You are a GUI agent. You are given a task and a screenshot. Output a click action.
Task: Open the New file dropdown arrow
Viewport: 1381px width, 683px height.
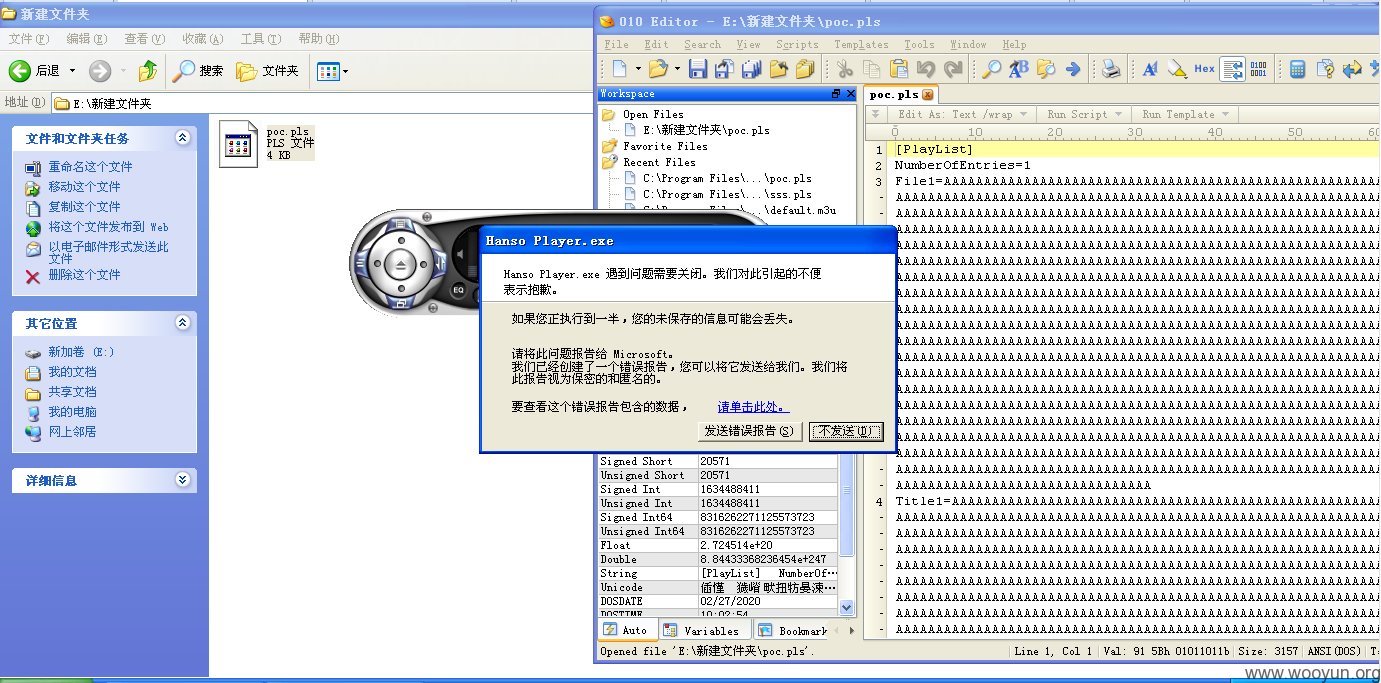tap(637, 69)
